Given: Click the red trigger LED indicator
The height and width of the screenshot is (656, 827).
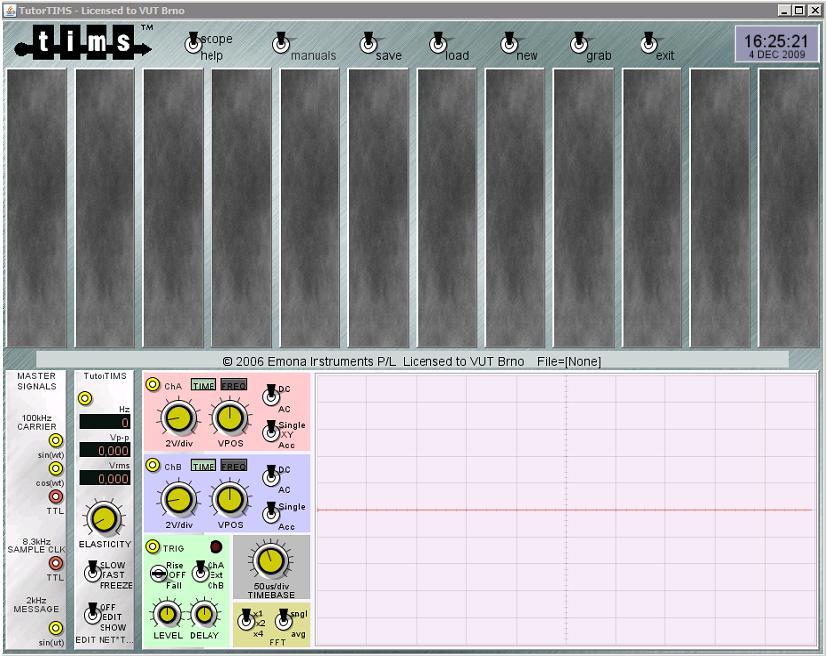Looking at the screenshot, I should pyautogui.click(x=216, y=547).
